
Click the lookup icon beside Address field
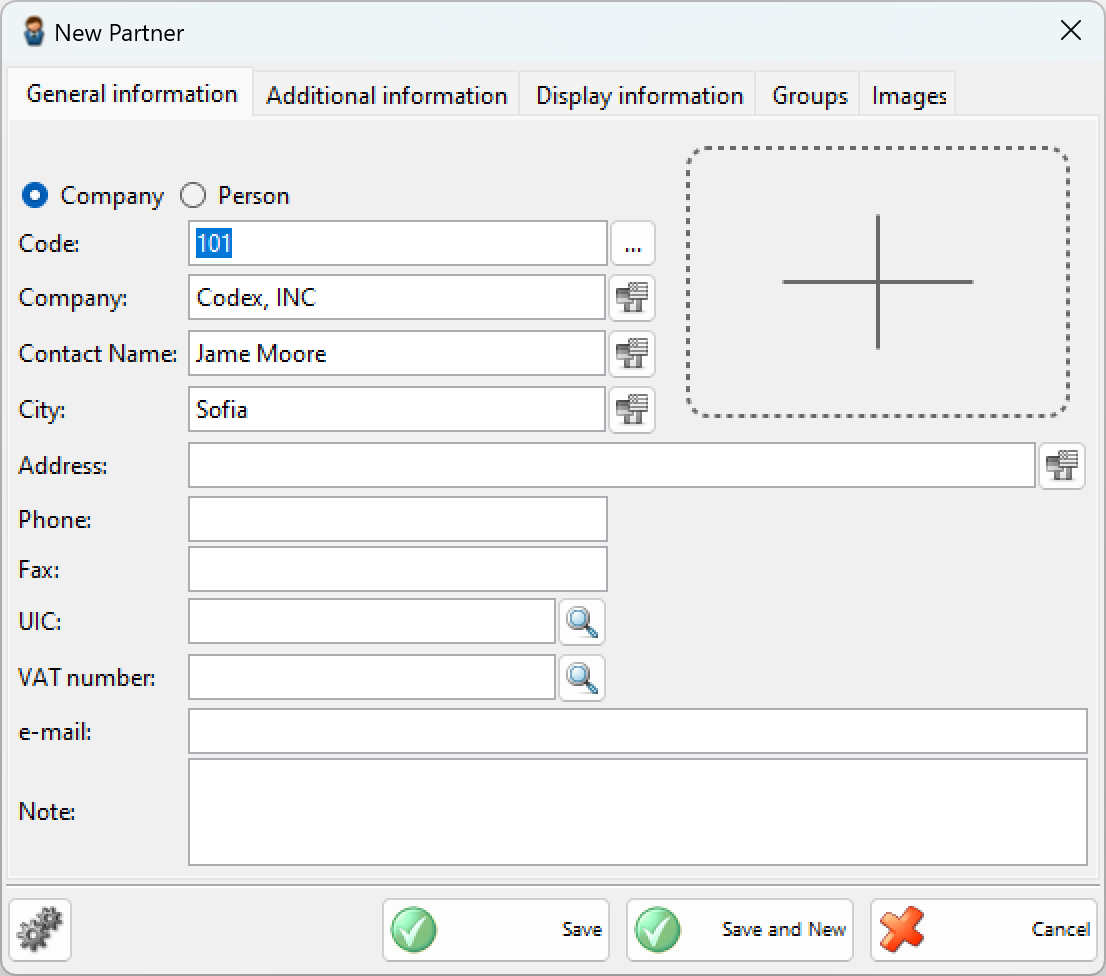1061,466
